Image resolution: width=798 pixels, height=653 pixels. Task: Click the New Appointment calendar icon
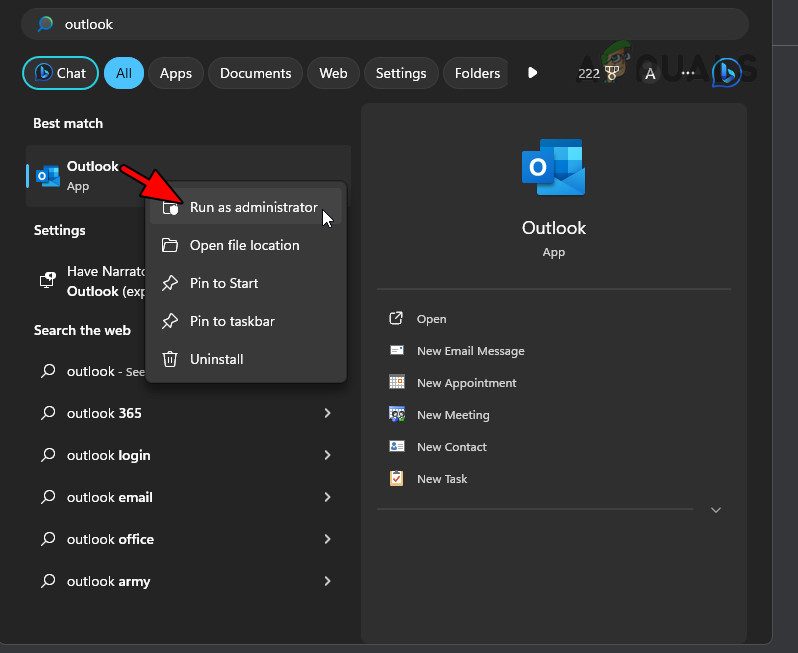397,382
